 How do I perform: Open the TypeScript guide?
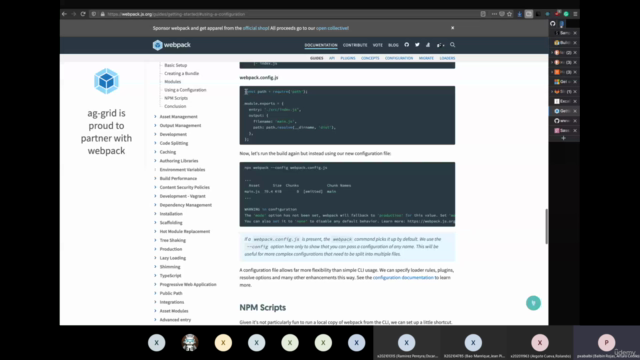pos(170,276)
